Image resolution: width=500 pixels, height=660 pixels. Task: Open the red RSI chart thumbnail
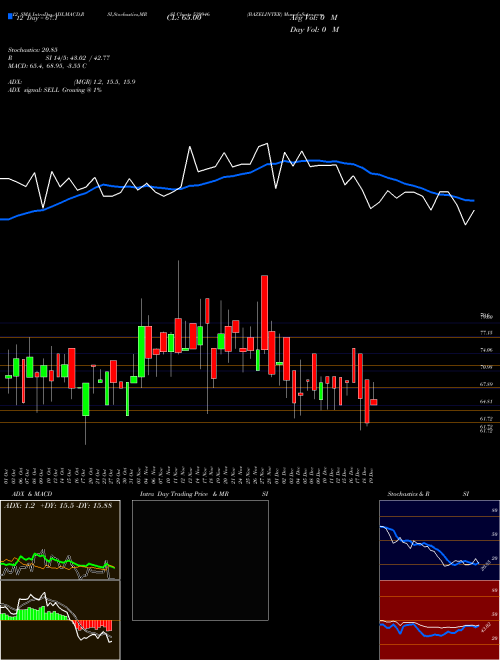coord(439,620)
